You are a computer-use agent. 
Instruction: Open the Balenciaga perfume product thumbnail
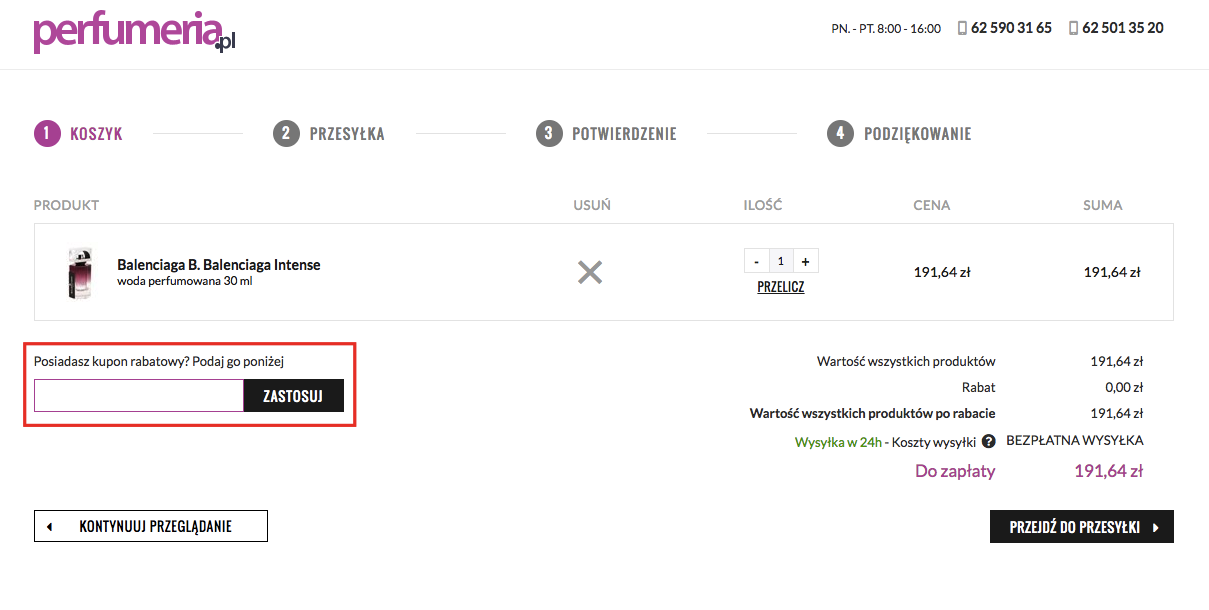coord(79,272)
